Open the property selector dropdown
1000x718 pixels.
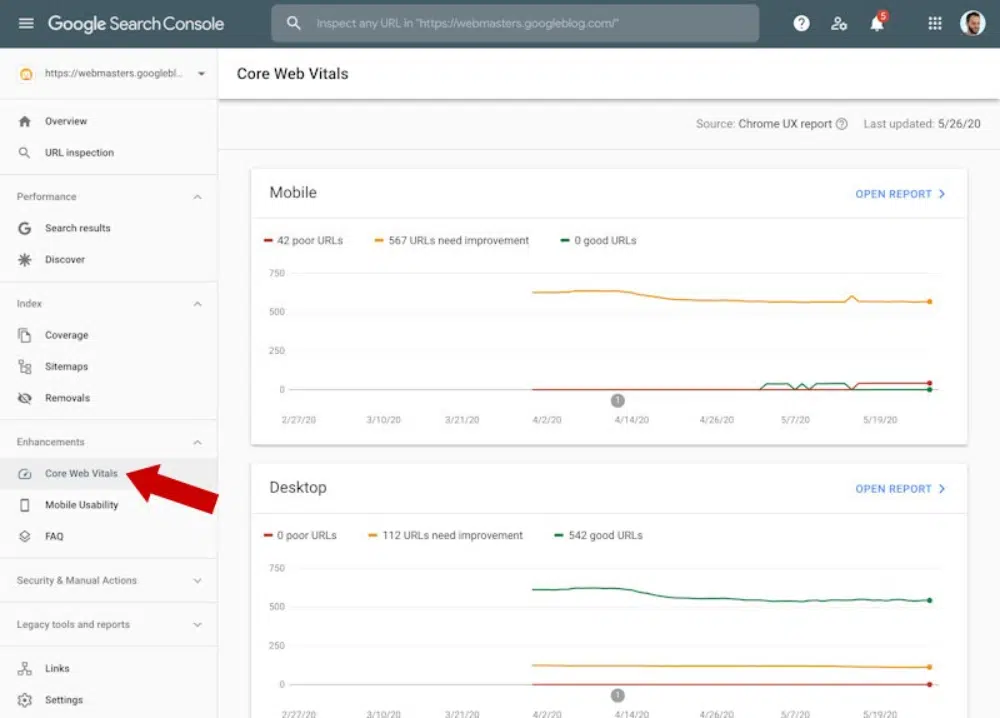click(201, 74)
